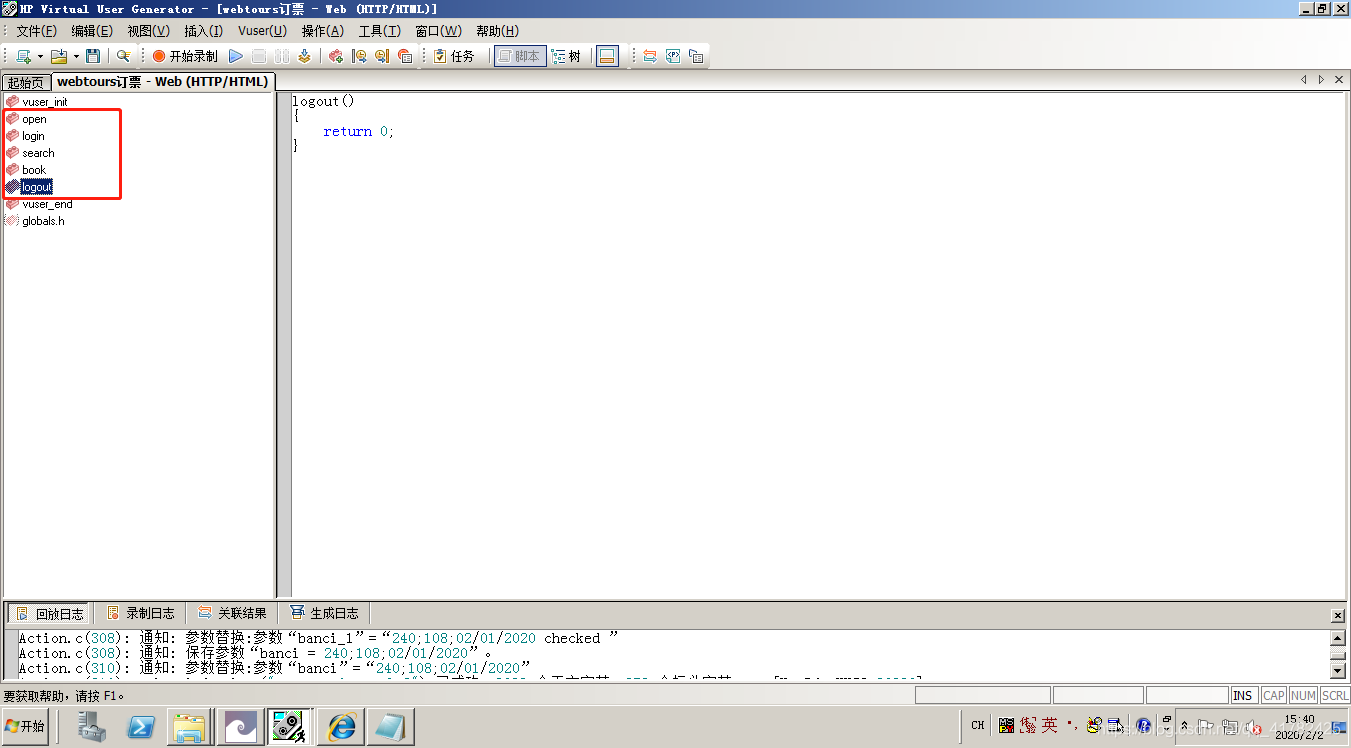Click the red insert-transaction toolbar icon
This screenshot has width=1351, height=748.
pyautogui.click(x=336, y=56)
